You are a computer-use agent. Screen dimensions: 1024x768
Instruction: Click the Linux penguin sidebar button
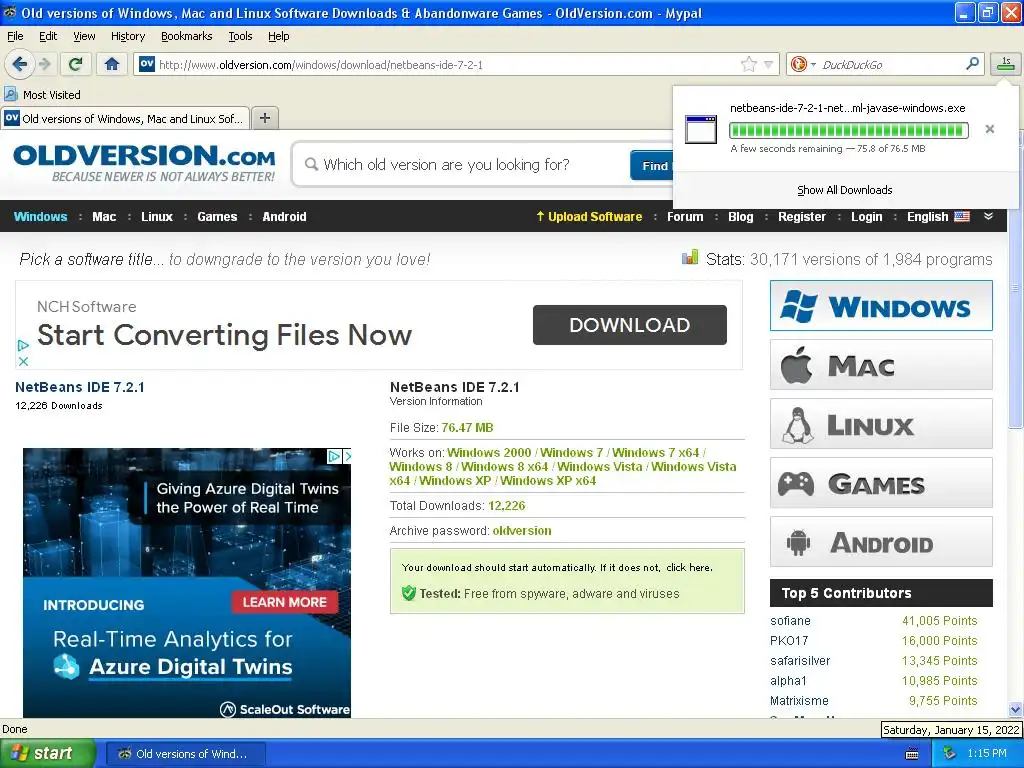click(881, 424)
